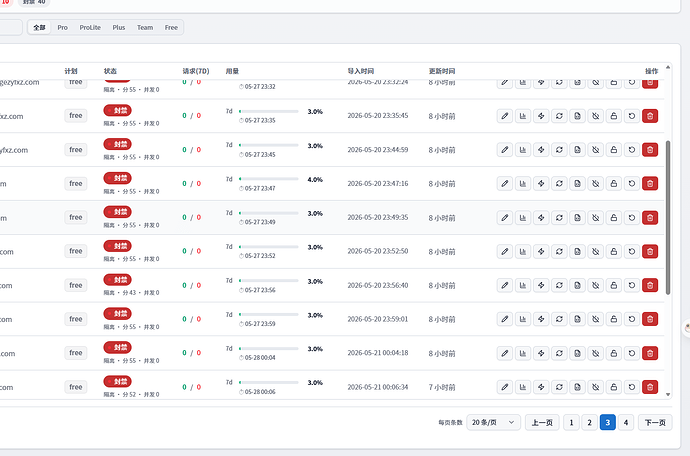Screen dimensions: 690x456
Task: Click usage bar in the 23:35:45 row
Action: [x=269, y=111]
